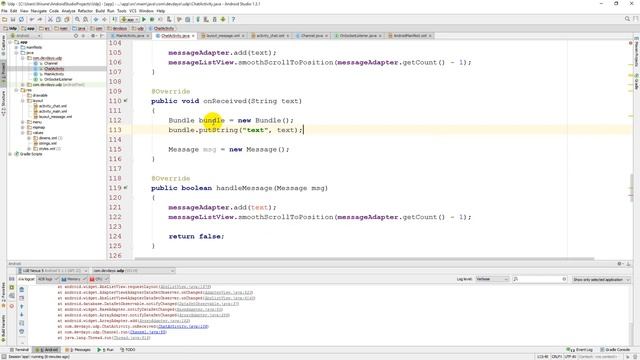Click the Help question mark toolbar icon
This screenshot has height=360, width=640.
click(x=233, y=19)
